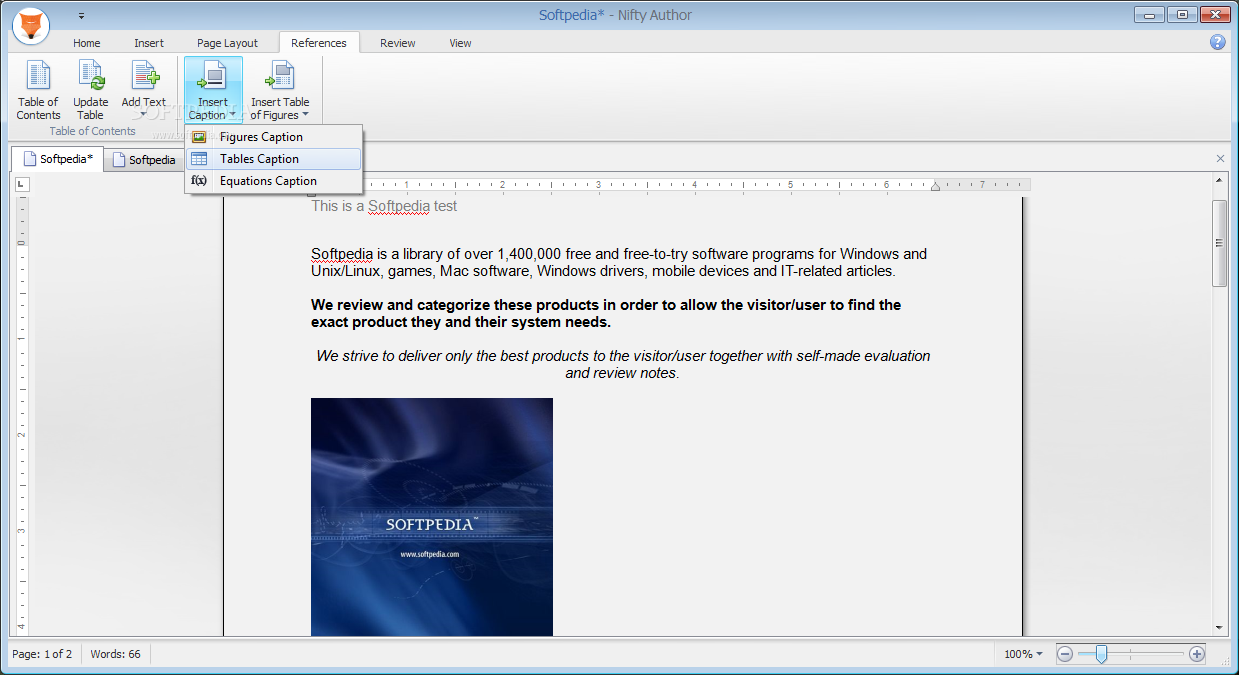Click the Update Table icon
The image size is (1239, 675).
tap(91, 76)
